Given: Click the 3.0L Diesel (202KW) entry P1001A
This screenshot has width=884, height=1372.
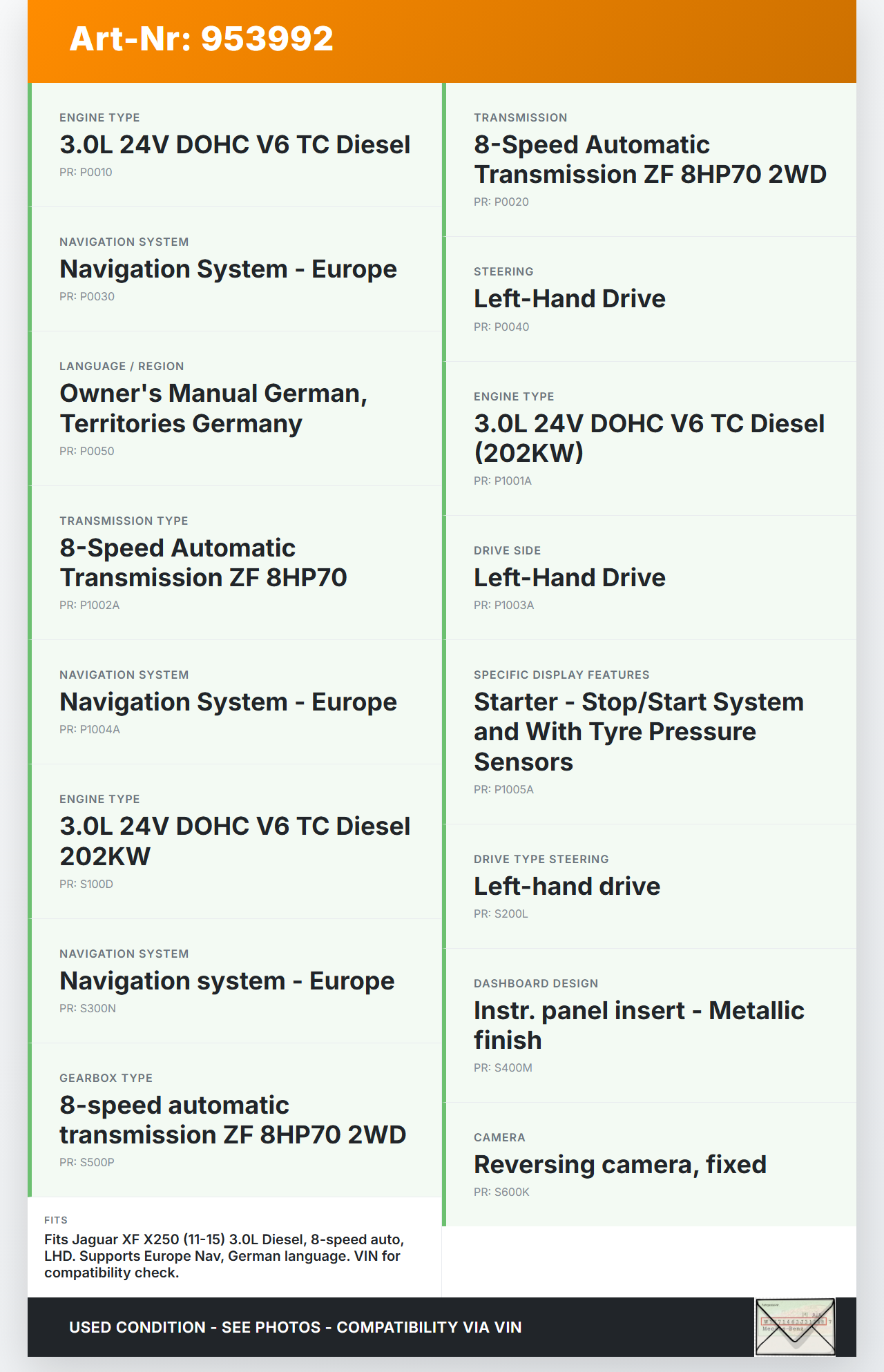Looking at the screenshot, I should point(649,438).
